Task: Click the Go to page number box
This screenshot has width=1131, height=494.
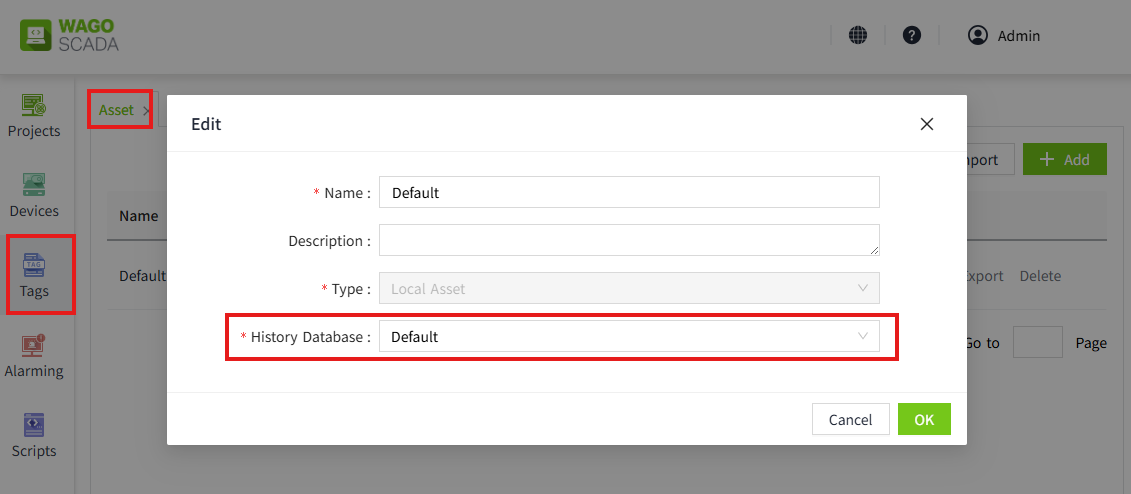Action: pyautogui.click(x=1037, y=342)
